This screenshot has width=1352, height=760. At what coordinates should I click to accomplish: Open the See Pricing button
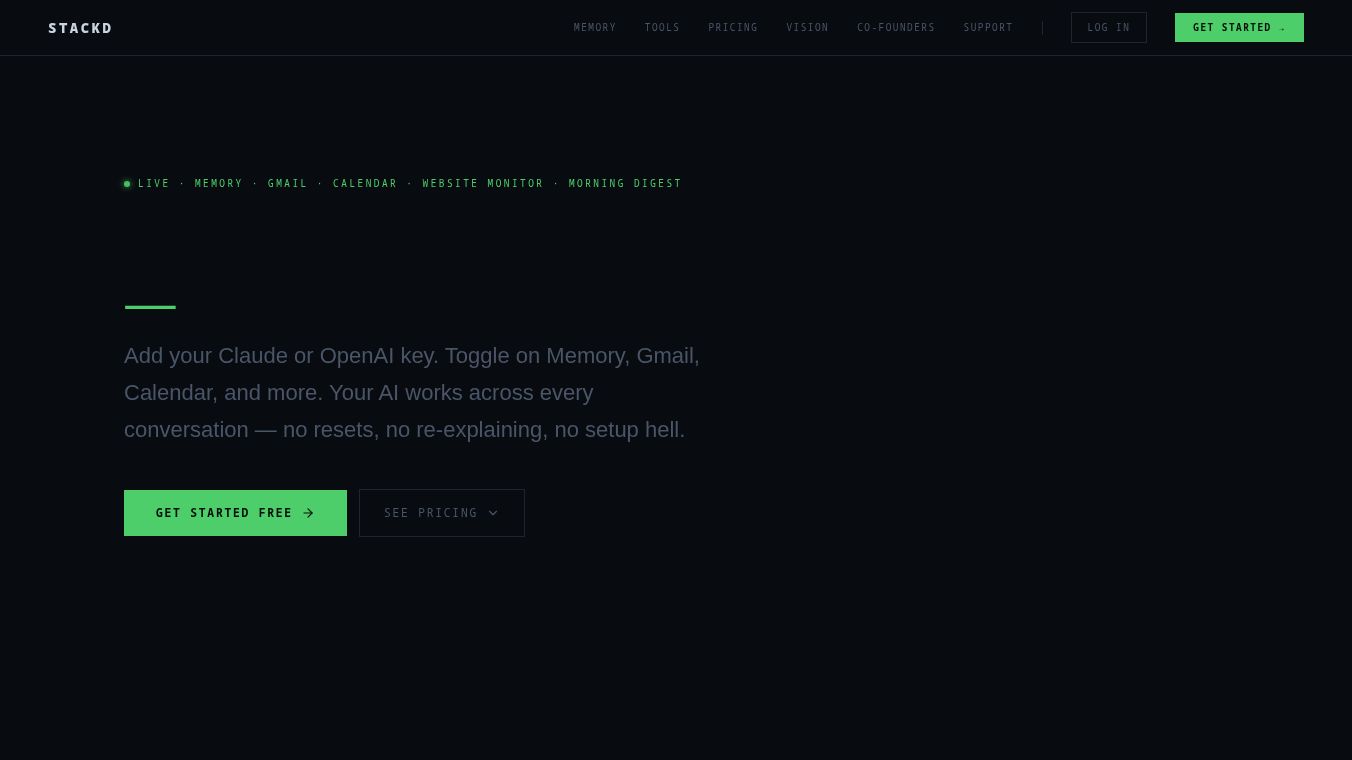tap(442, 513)
